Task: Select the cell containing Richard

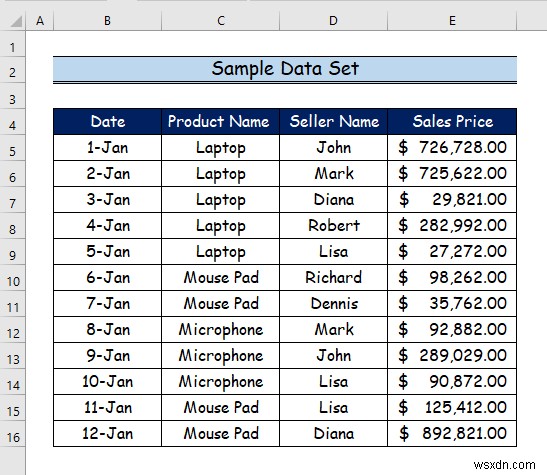Action: tap(334, 278)
